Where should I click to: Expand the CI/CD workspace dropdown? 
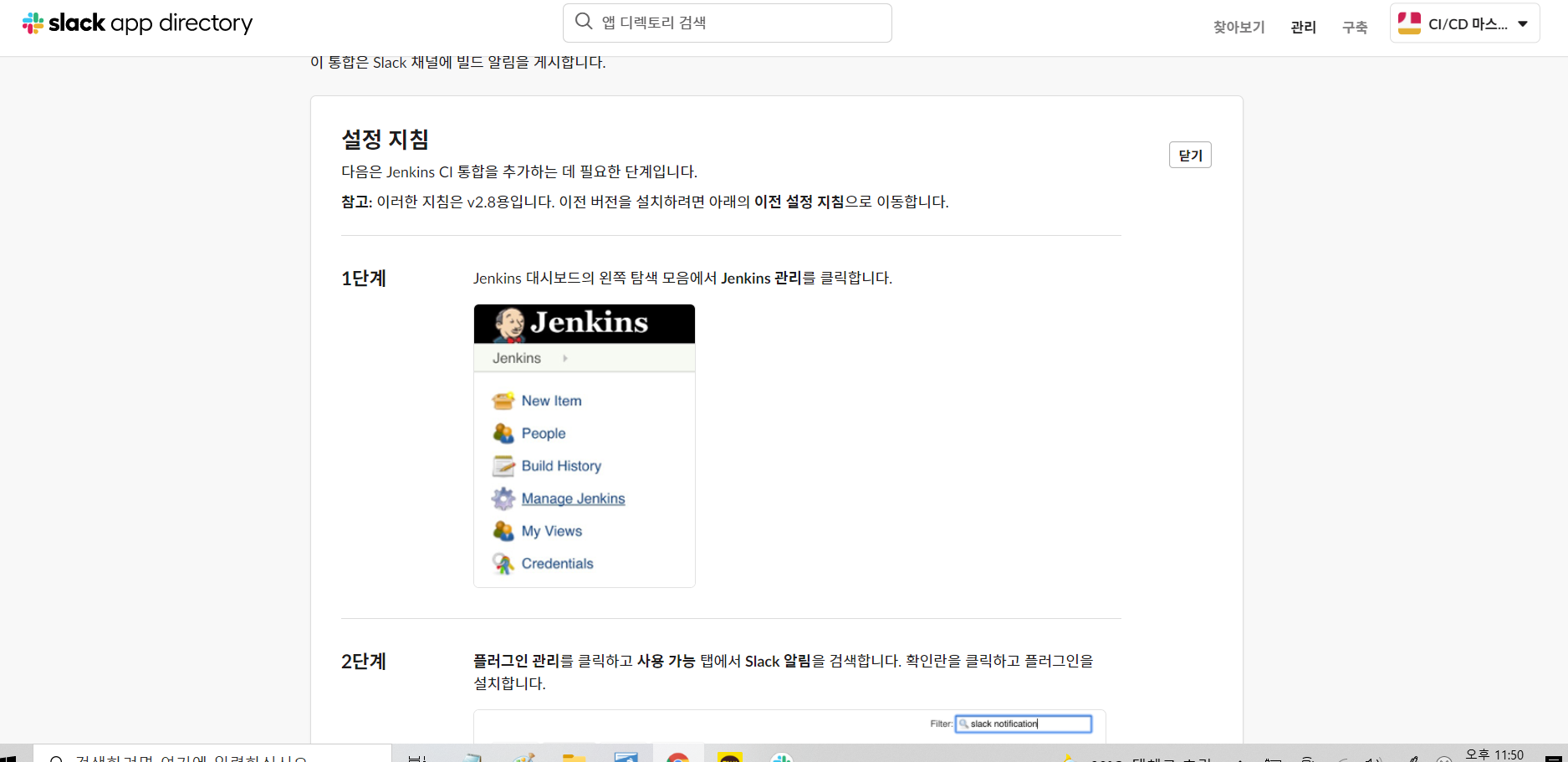[1464, 23]
